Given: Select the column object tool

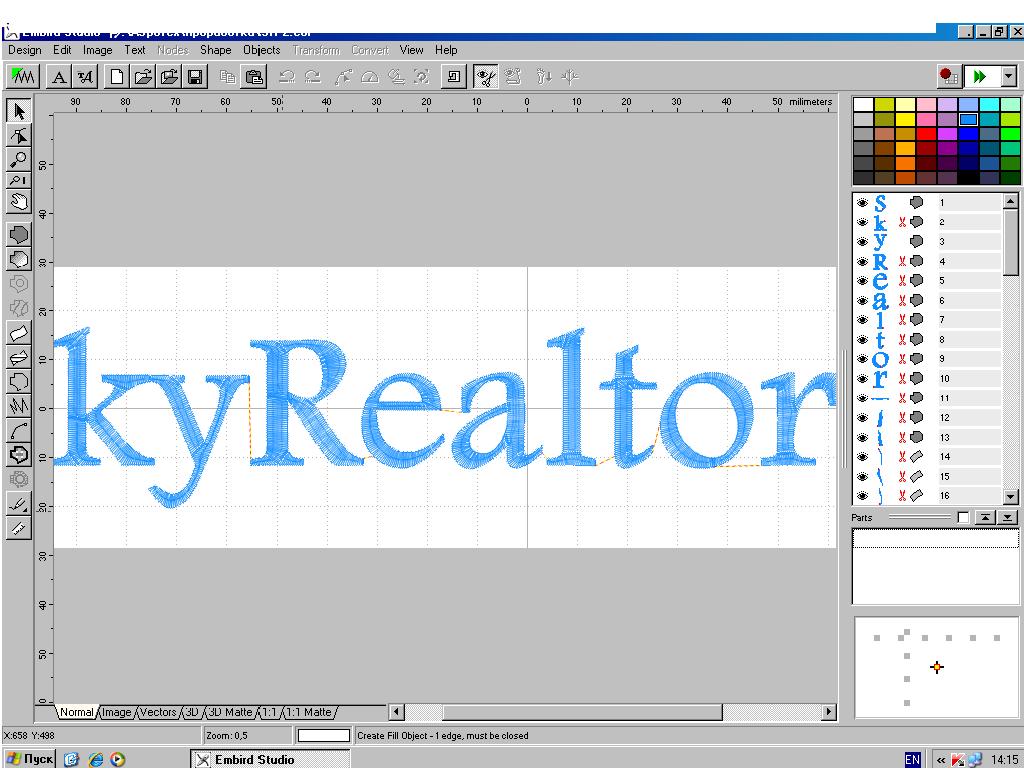Looking at the screenshot, I should 19,333.
